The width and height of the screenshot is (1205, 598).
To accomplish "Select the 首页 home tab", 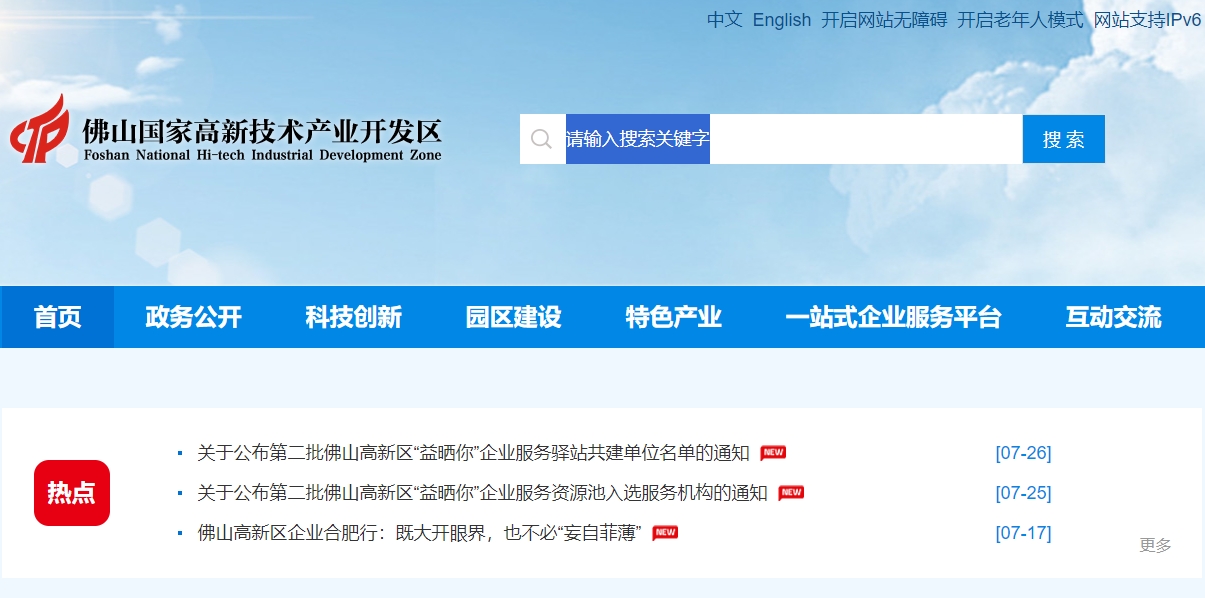I will coord(56,317).
